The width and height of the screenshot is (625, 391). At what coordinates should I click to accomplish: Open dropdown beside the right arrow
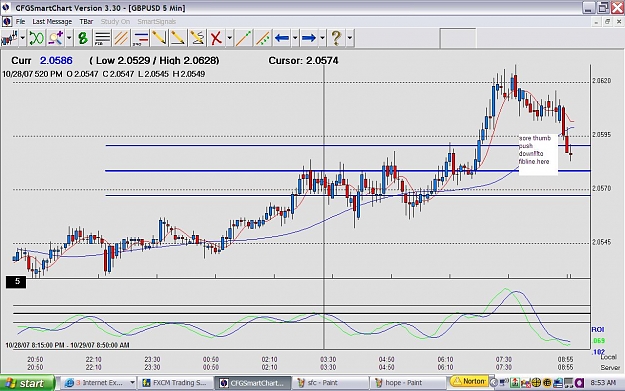[322, 38]
